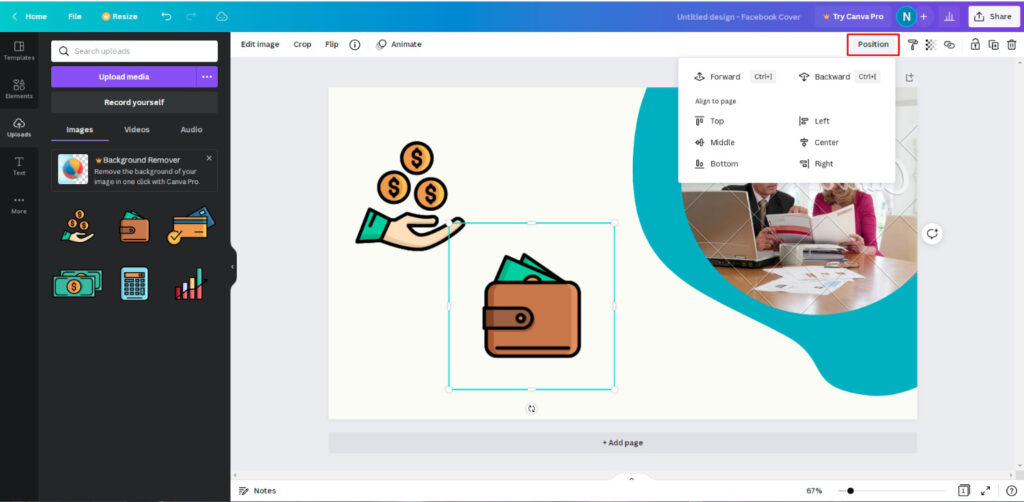This screenshot has width=1024, height=502.
Task: Duplicate the selected element using toolbar icon
Action: click(993, 45)
